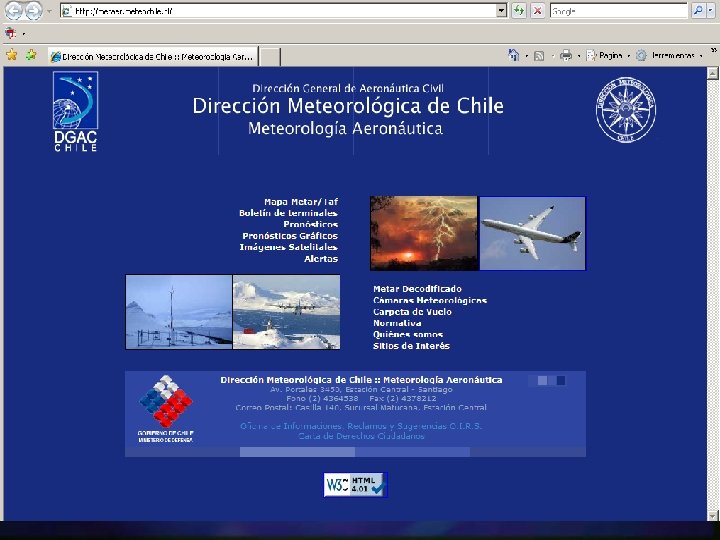Click the Home page icon

(x=514, y=56)
